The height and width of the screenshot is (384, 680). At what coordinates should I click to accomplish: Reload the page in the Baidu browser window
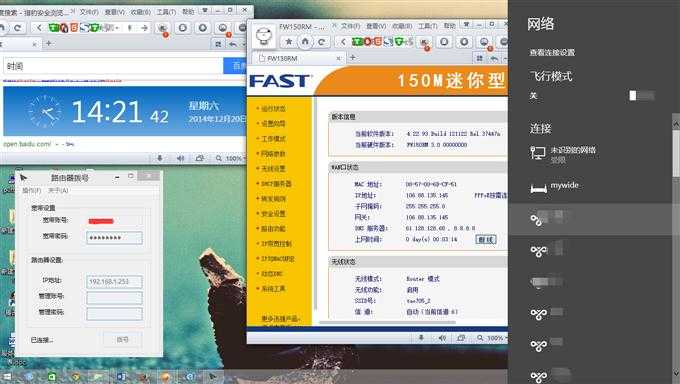coord(18,28)
